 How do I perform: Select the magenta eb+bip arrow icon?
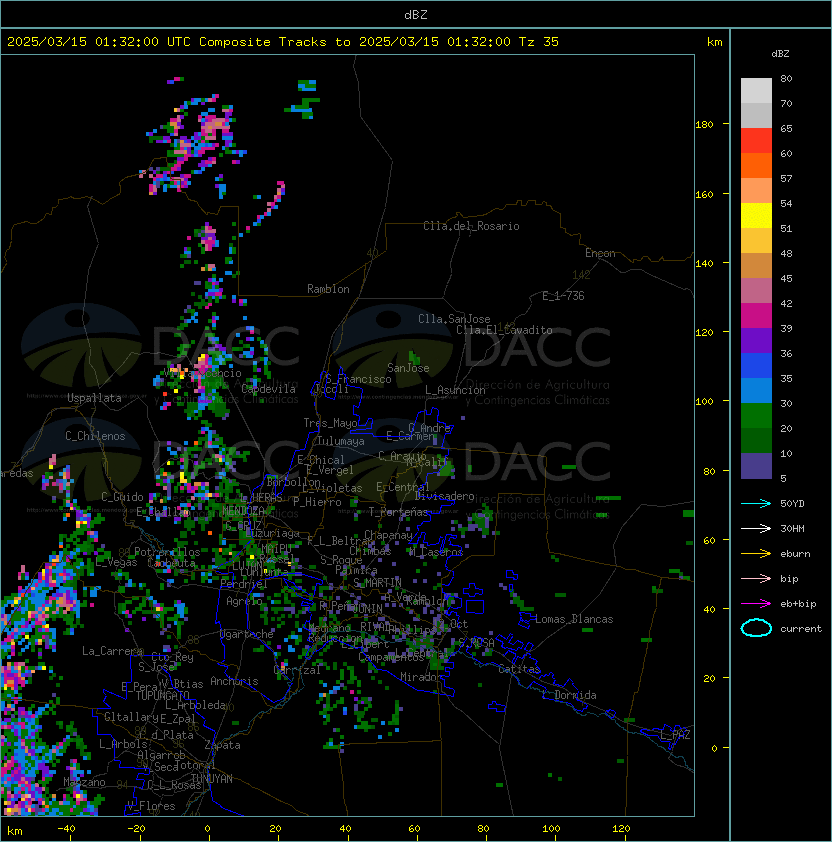(x=756, y=603)
